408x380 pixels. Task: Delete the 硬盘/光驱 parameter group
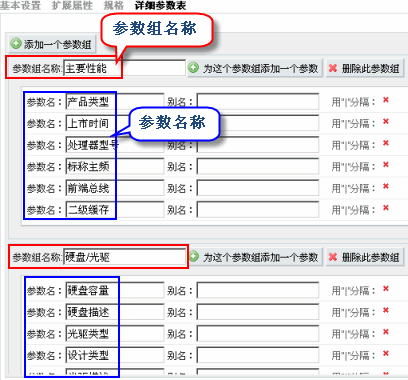click(x=365, y=257)
